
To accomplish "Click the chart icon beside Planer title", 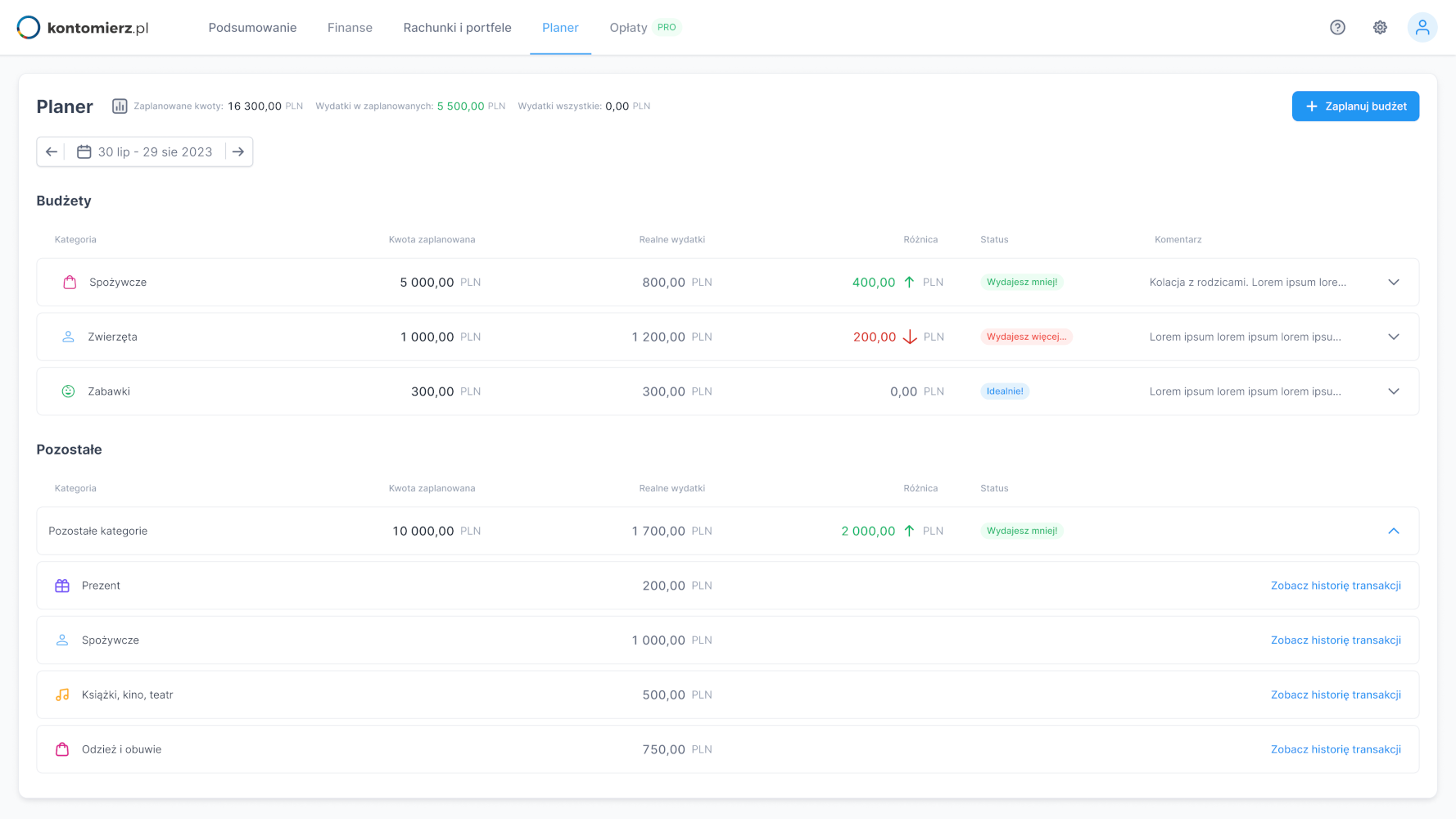I will [x=120, y=106].
